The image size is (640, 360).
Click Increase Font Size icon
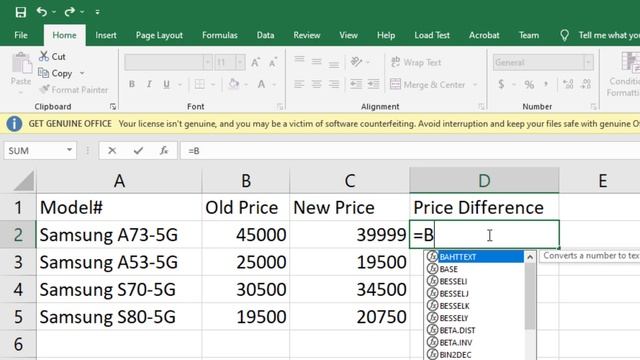click(x=256, y=62)
